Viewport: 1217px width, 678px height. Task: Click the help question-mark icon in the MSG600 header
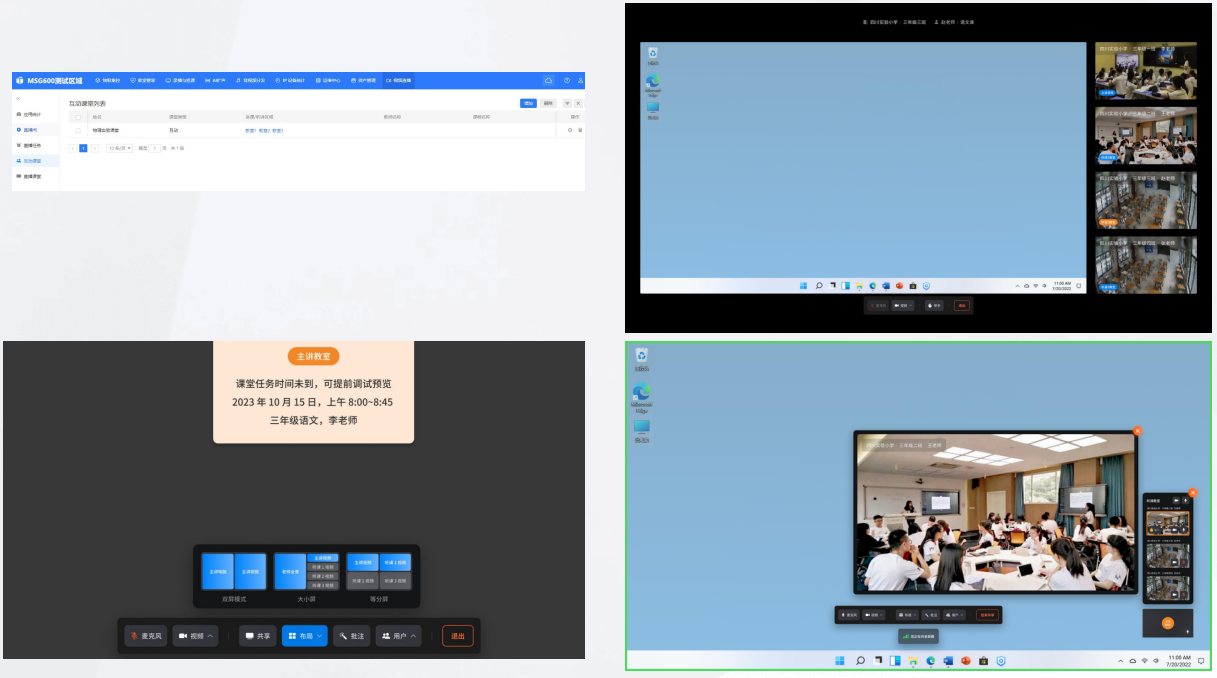click(x=567, y=80)
